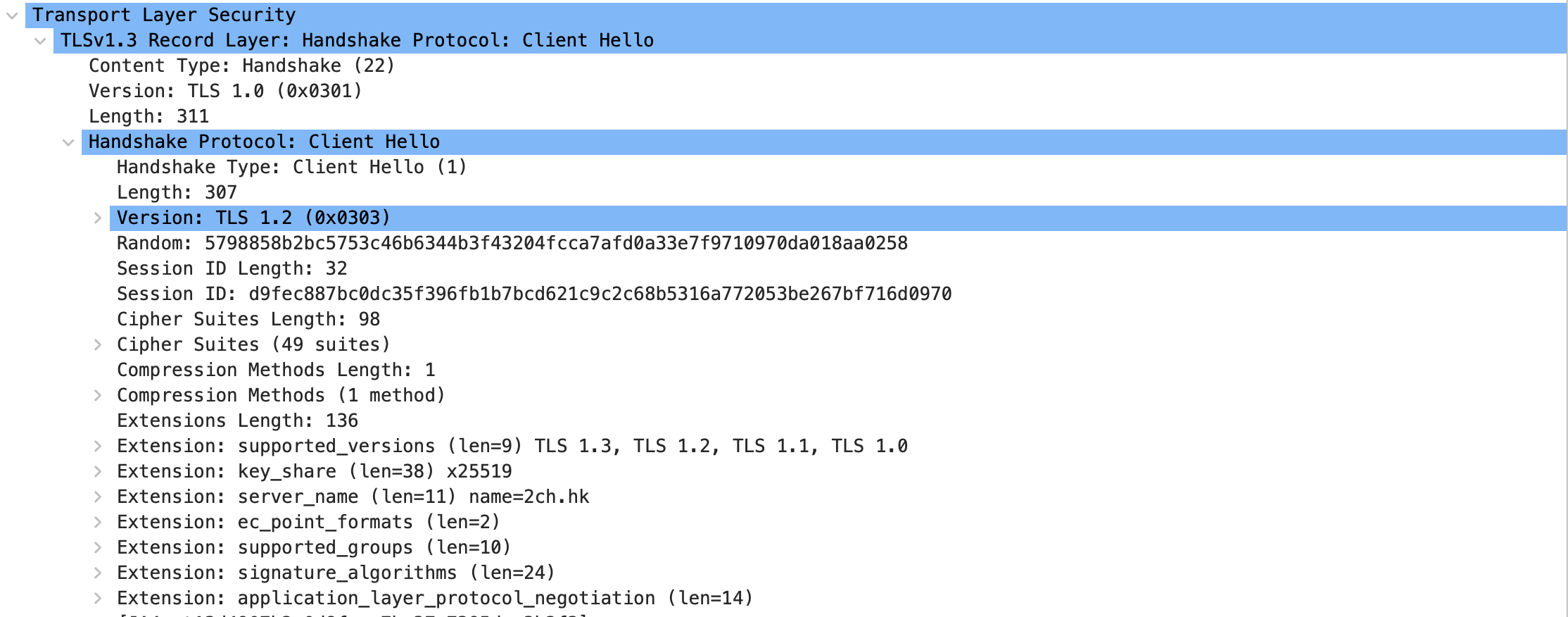Expand Compression Methods (1 method)
The height and width of the screenshot is (617, 1568).
(x=98, y=396)
